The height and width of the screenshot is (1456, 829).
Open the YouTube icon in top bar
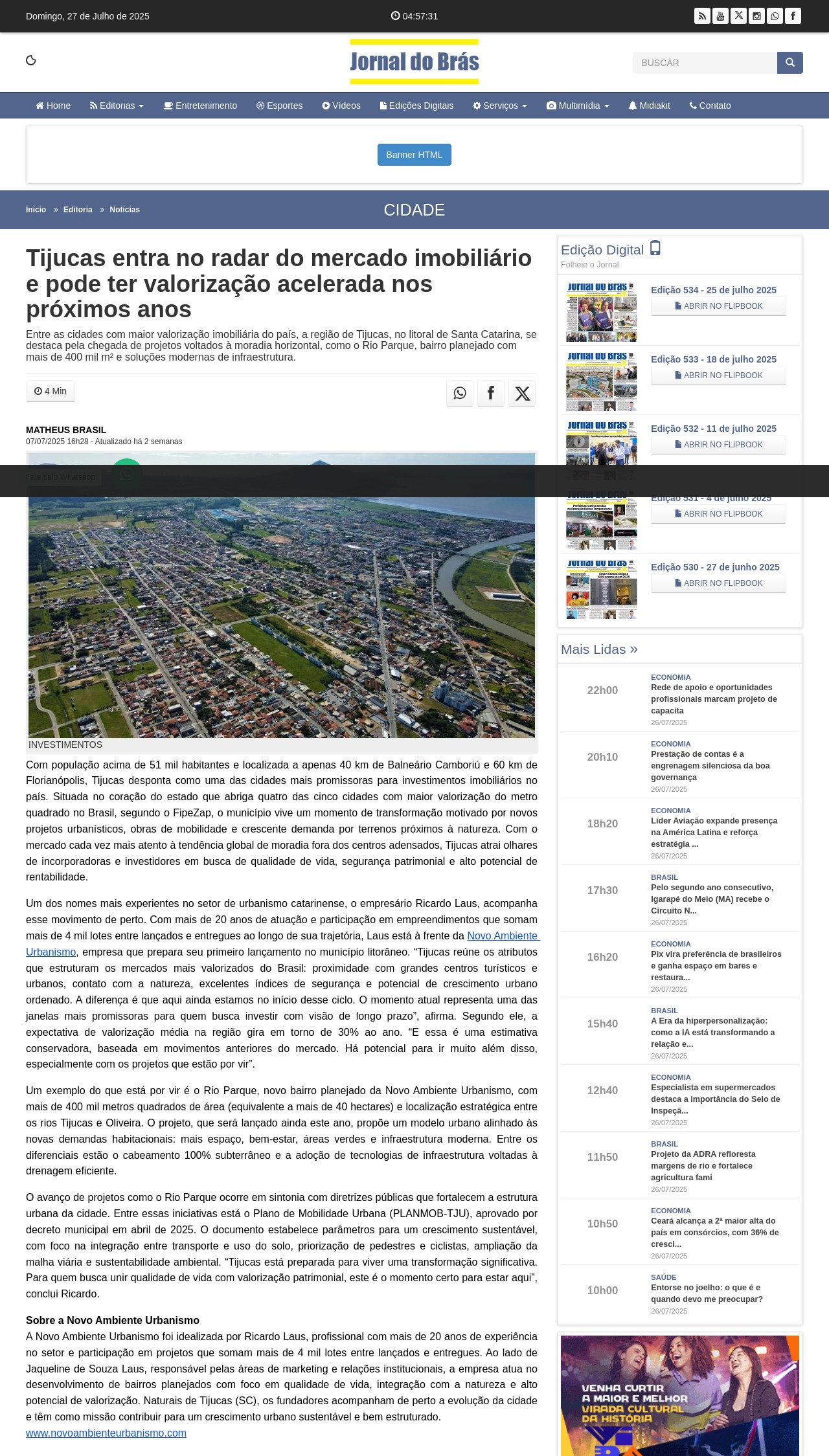pos(720,16)
